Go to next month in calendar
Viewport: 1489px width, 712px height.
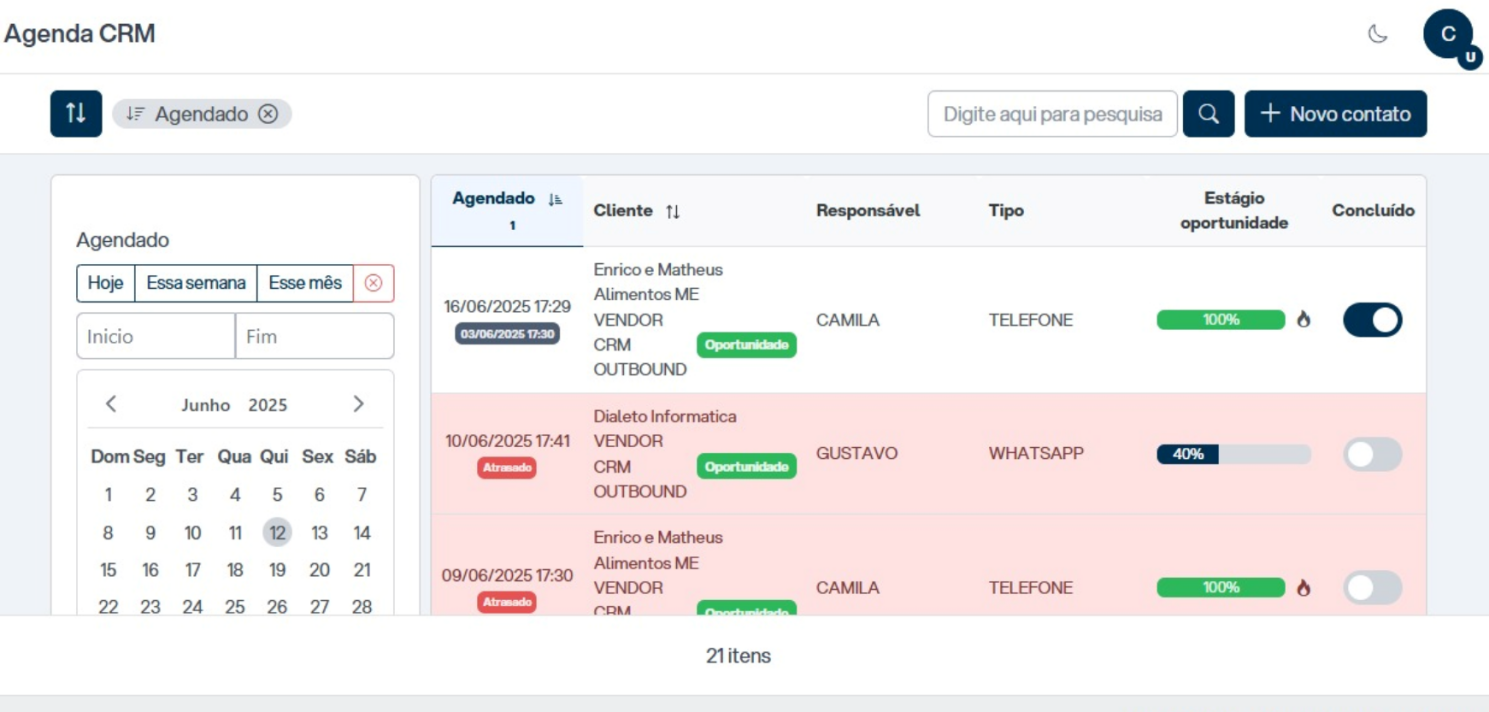[x=358, y=404]
